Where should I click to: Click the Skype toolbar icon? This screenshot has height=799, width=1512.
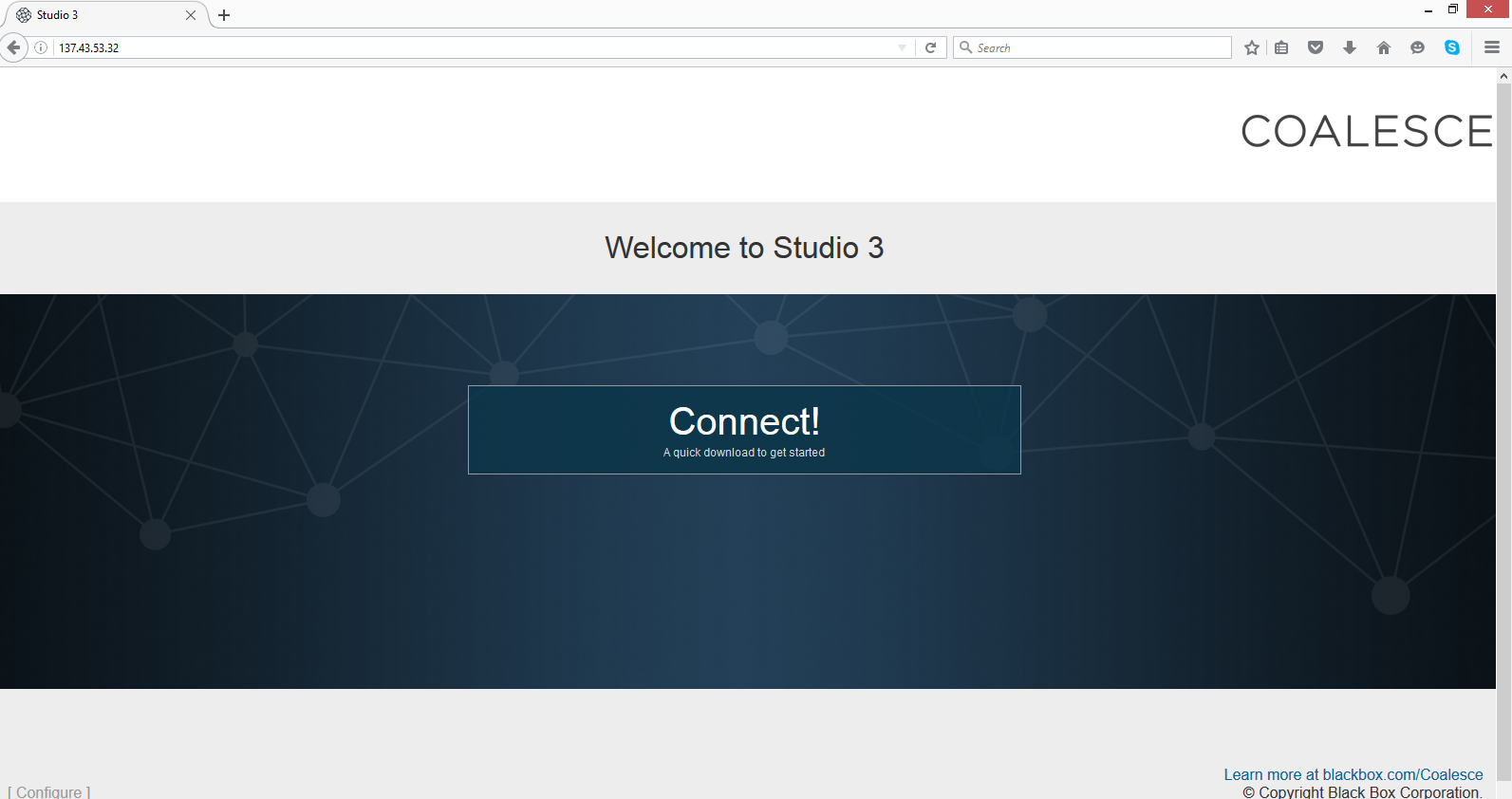pos(1452,47)
